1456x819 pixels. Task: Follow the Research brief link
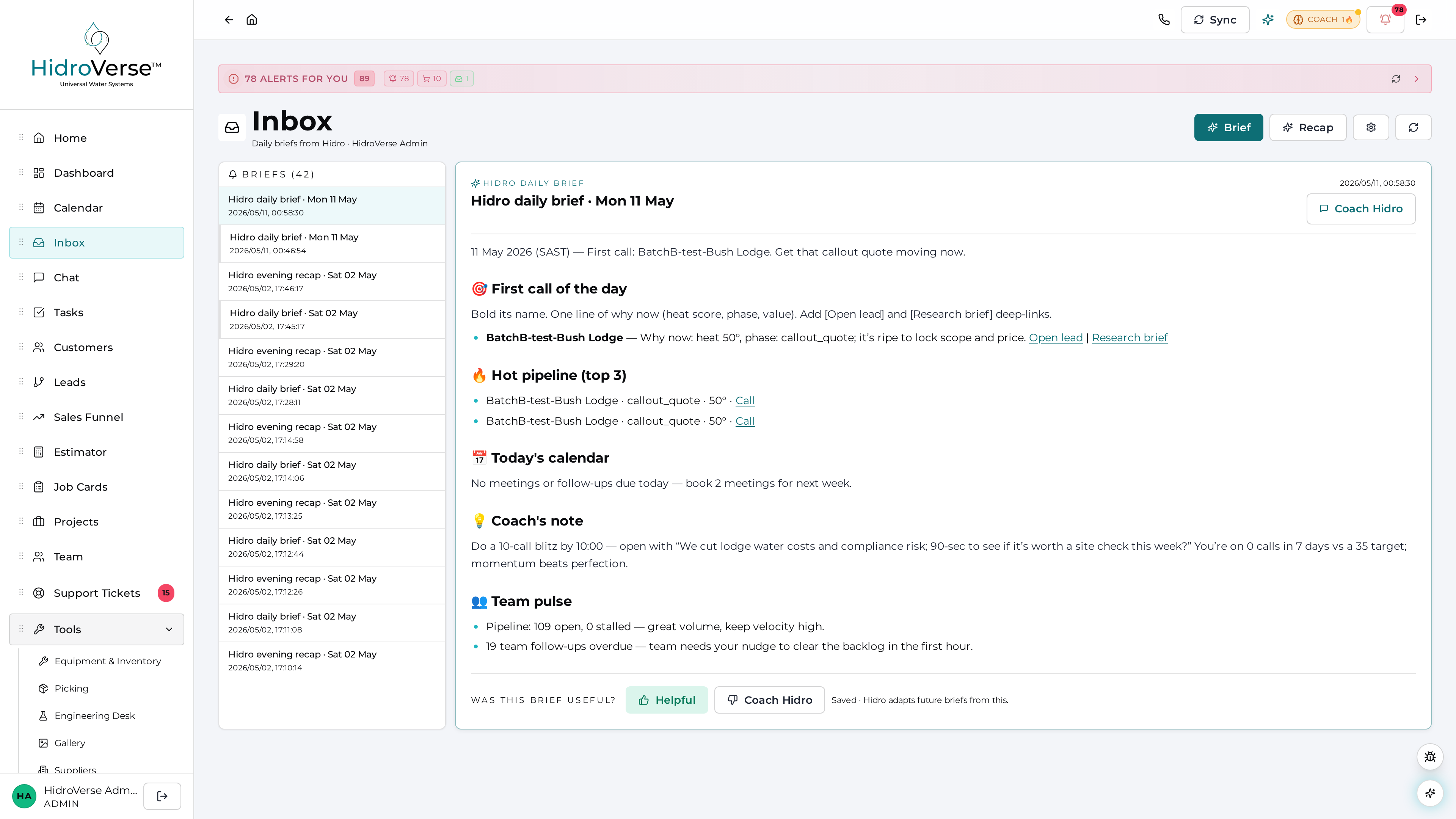(x=1129, y=337)
